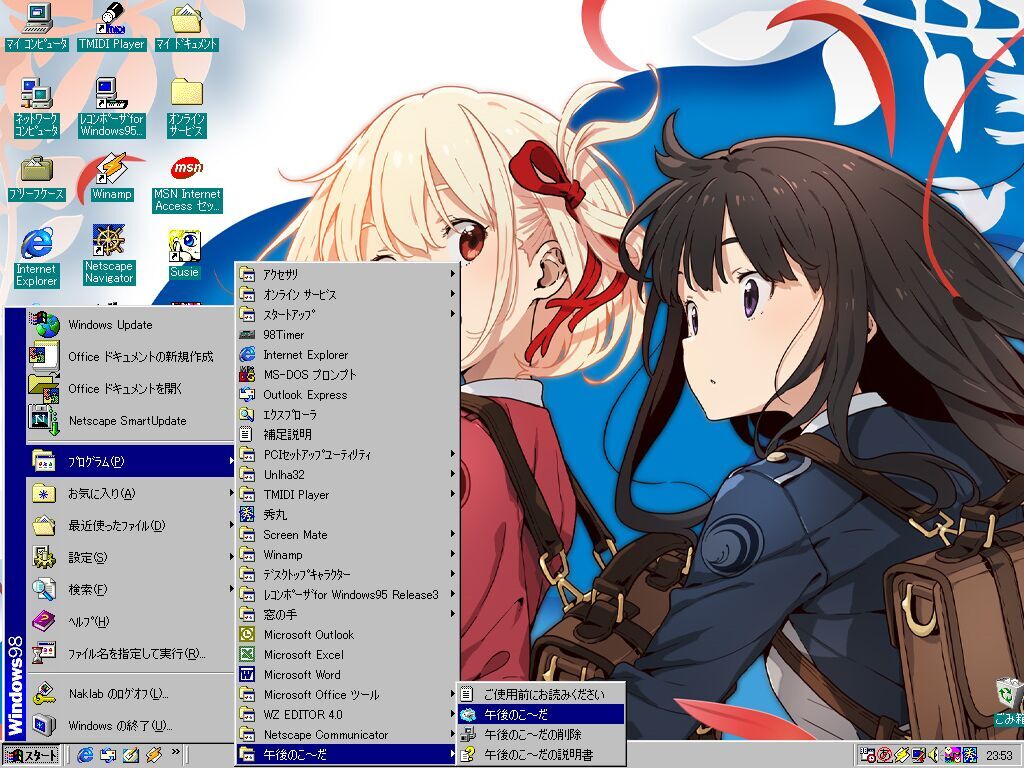Launch Microsoft Excel from Programs menu
Image resolution: width=1024 pixels, height=768 pixels.
pos(347,654)
